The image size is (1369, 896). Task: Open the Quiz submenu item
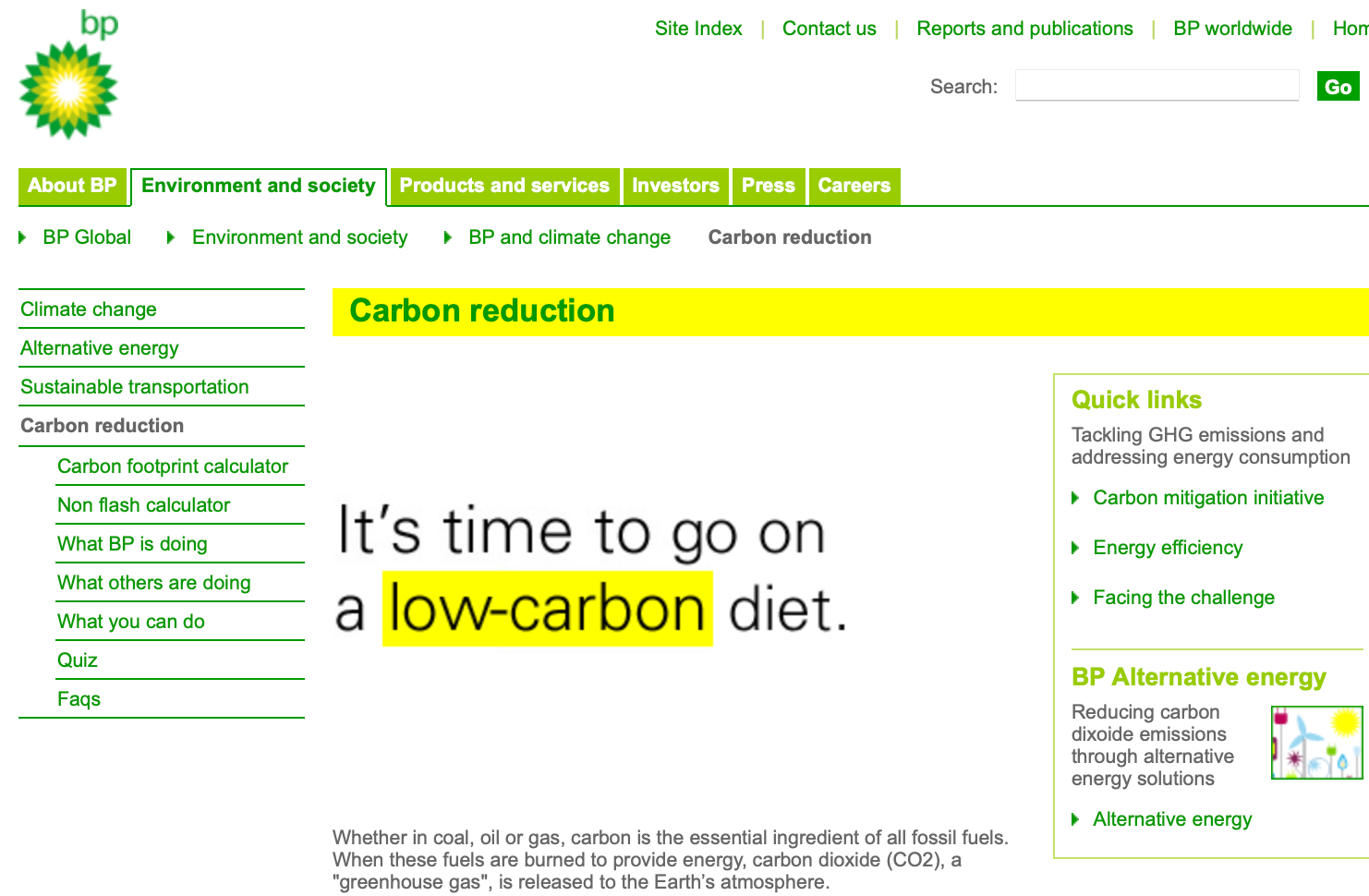pos(78,660)
